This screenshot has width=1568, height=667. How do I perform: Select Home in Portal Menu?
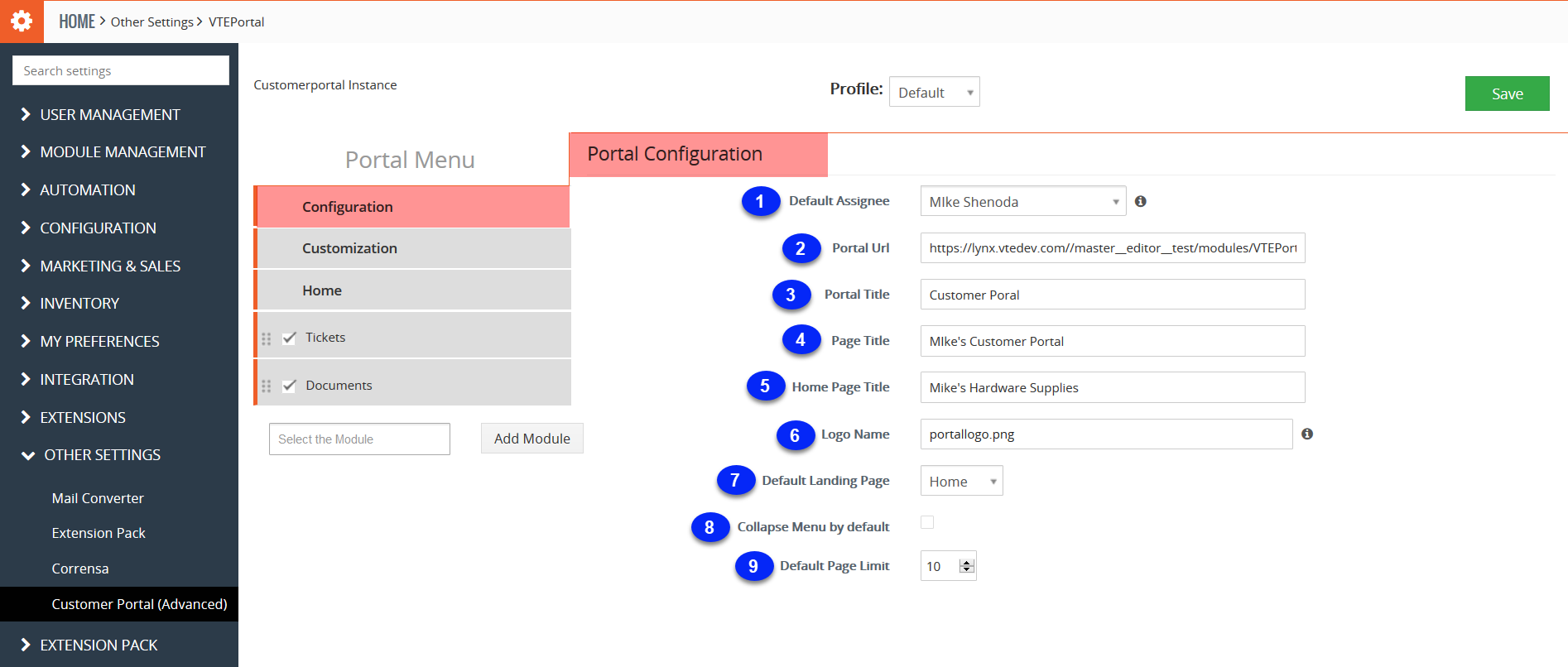pyautogui.click(x=412, y=290)
